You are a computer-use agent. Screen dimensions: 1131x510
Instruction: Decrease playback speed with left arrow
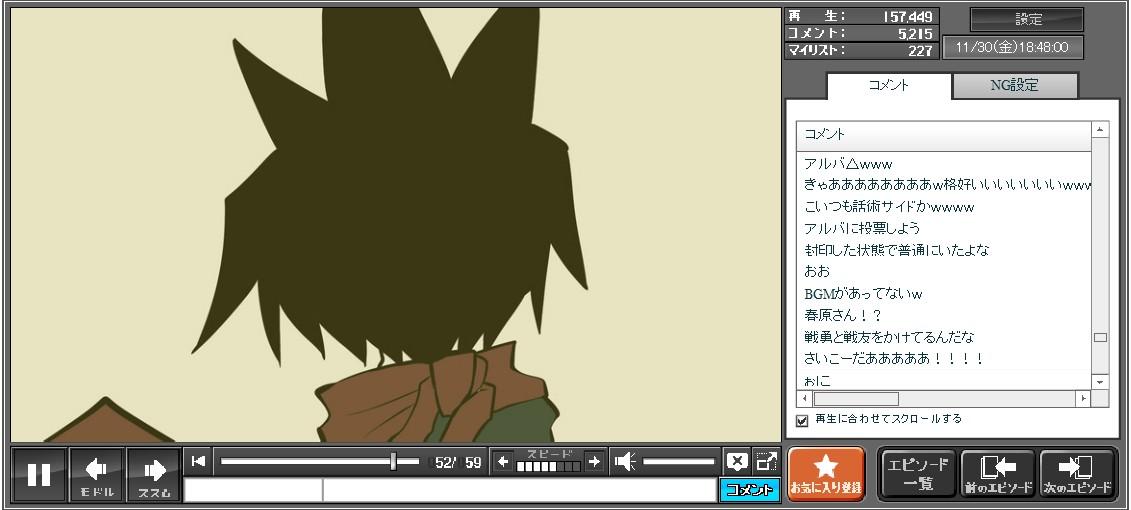click(503, 461)
